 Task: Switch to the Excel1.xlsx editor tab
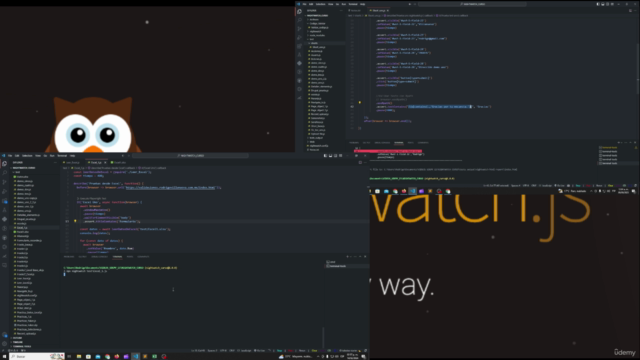[119, 162]
